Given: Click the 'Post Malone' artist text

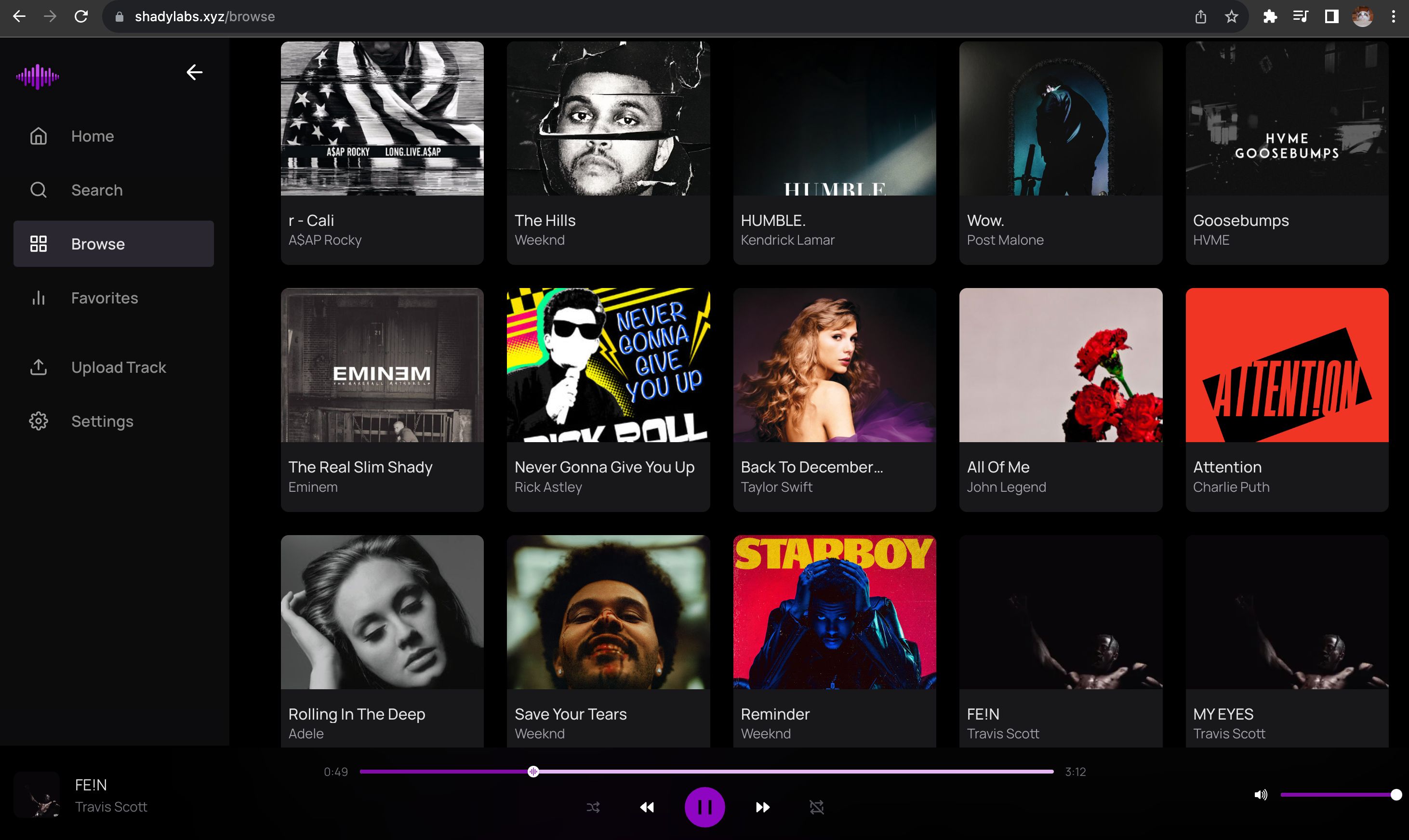Looking at the screenshot, I should point(1005,240).
